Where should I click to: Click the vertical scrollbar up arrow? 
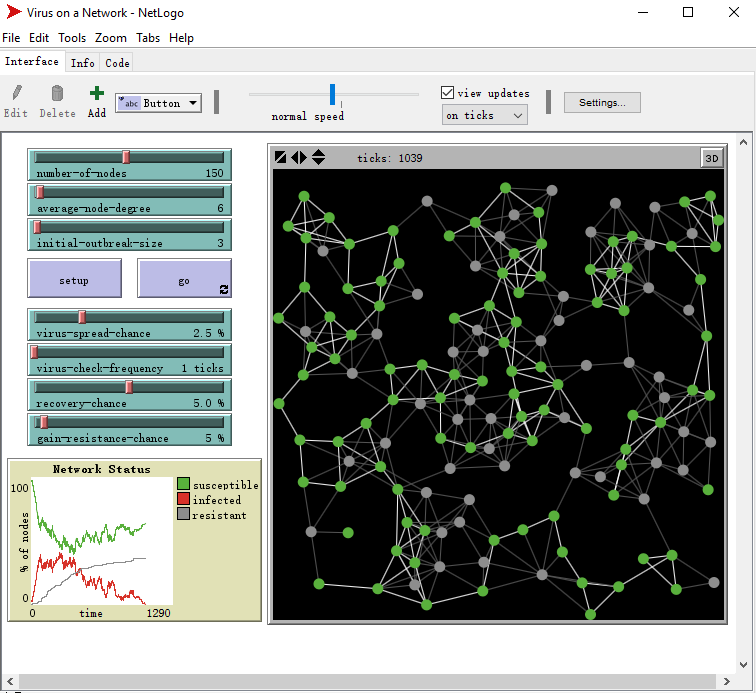[x=743, y=142]
